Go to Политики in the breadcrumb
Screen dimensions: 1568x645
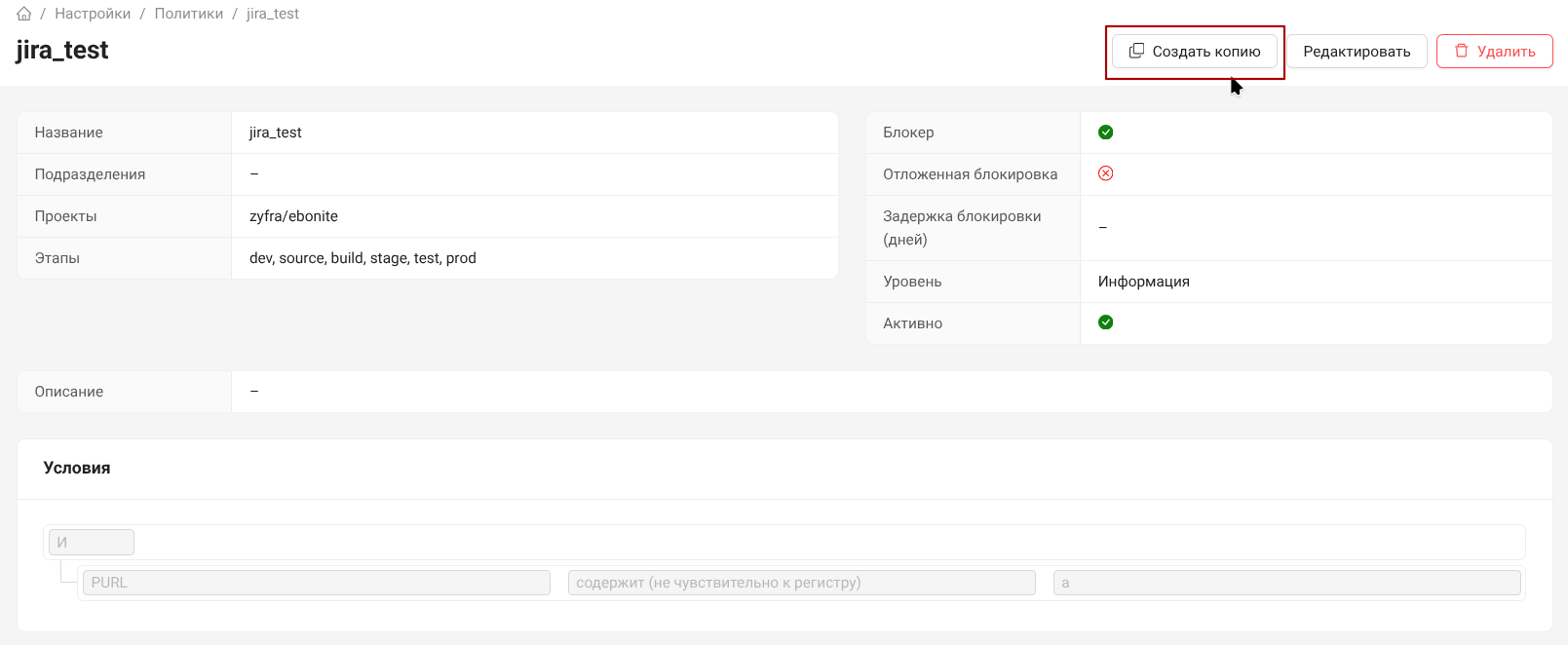pos(189,14)
